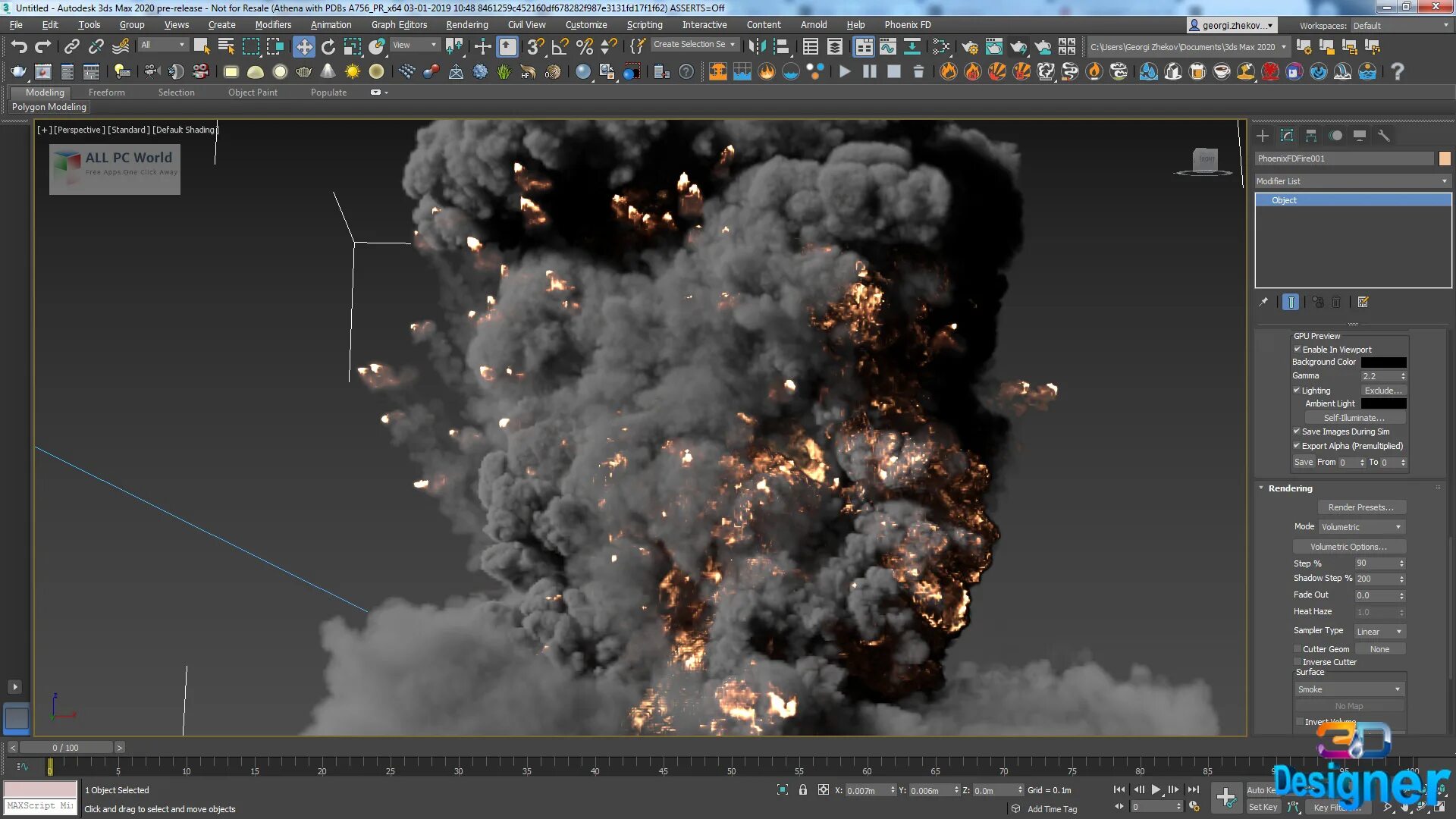Click the Background Color black swatch
Image resolution: width=1456 pixels, height=819 pixels.
coord(1383,362)
